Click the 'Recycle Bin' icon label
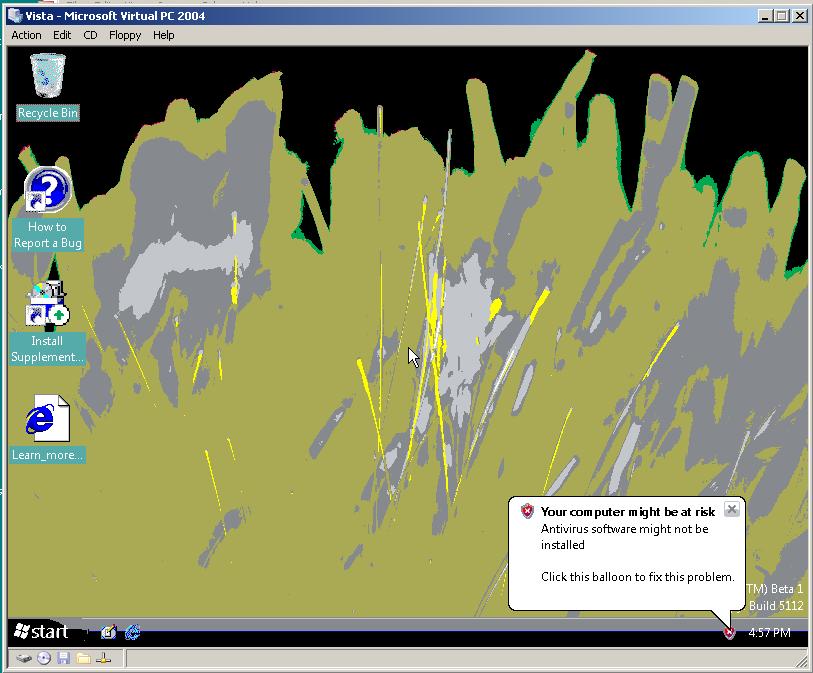 click(48, 113)
